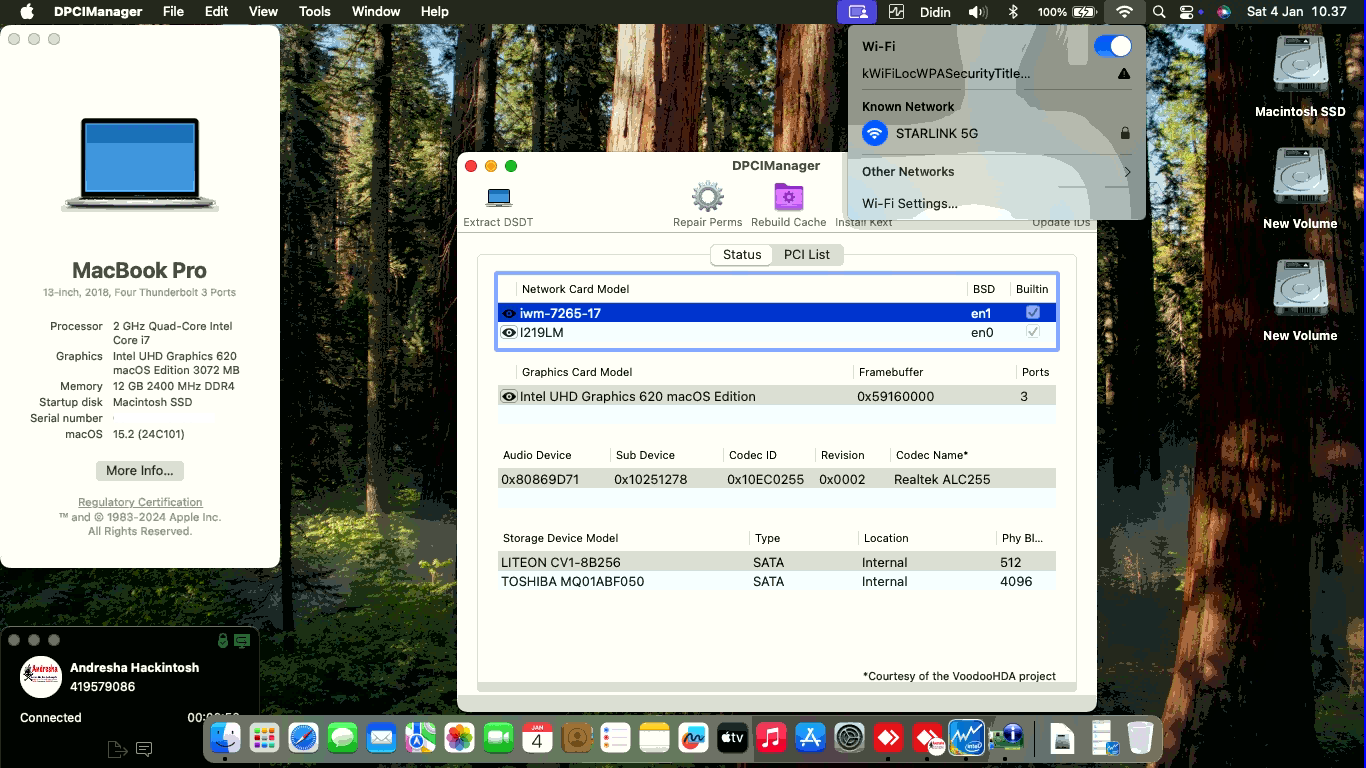The width and height of the screenshot is (1366, 768).
Task: Click the Repair Perms gear icon
Action: coord(708,195)
